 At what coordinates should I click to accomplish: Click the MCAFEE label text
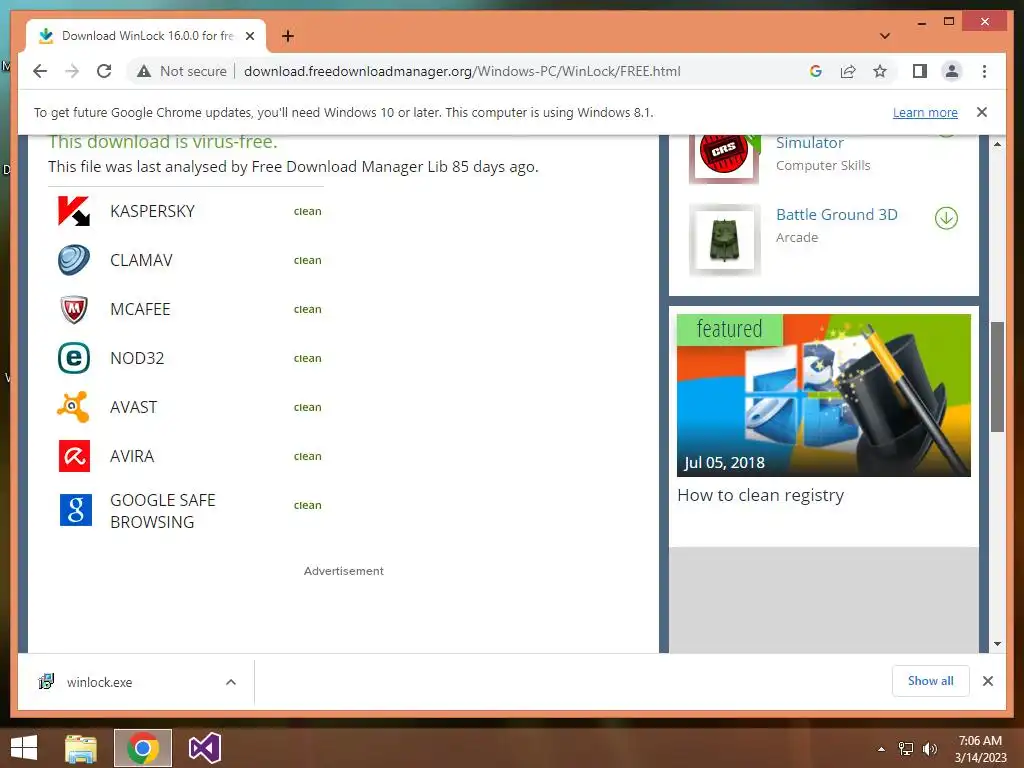(x=140, y=309)
